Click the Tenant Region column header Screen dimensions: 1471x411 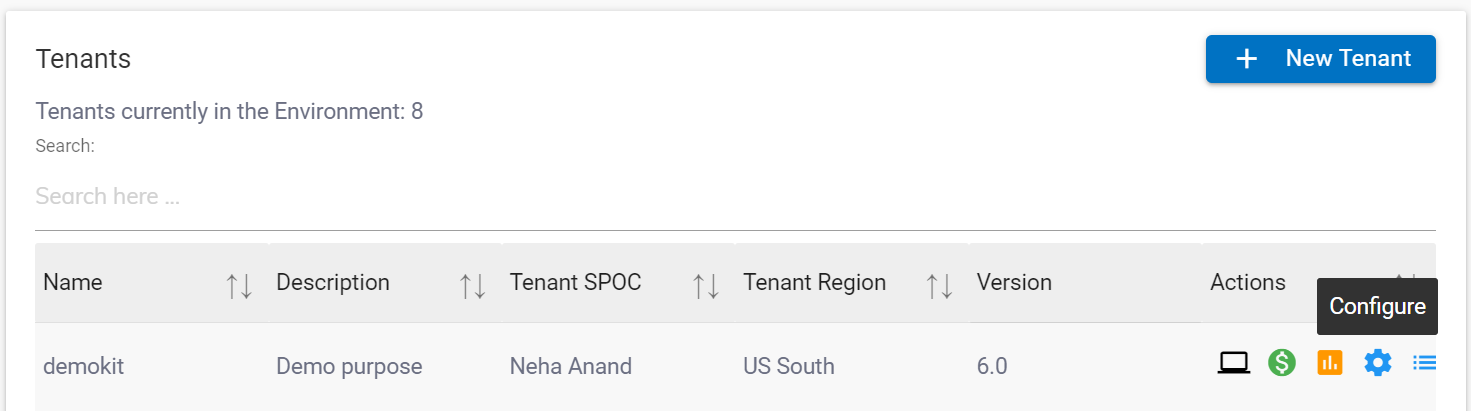814,283
